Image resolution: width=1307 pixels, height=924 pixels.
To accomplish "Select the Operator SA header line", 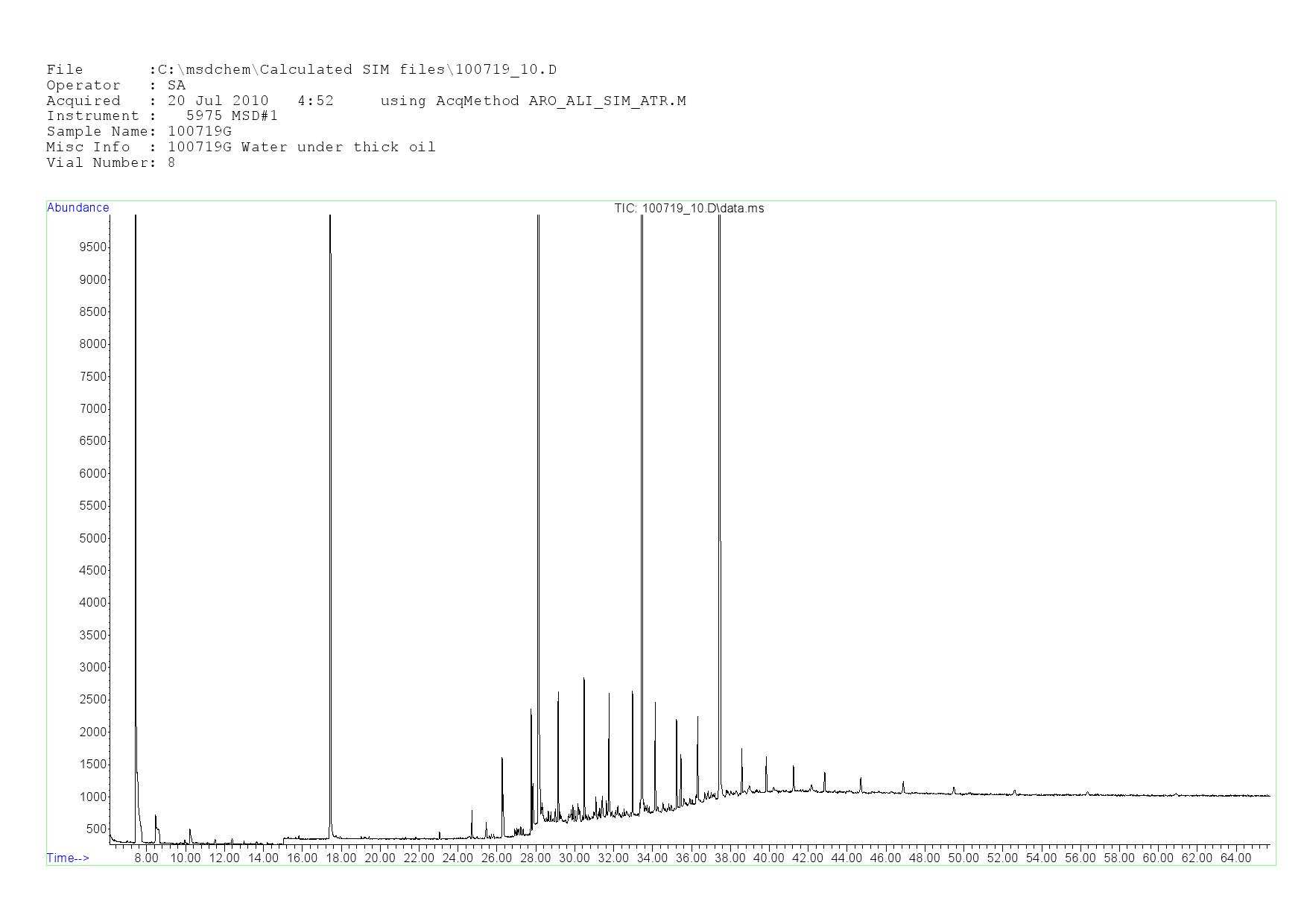I will (115, 86).
